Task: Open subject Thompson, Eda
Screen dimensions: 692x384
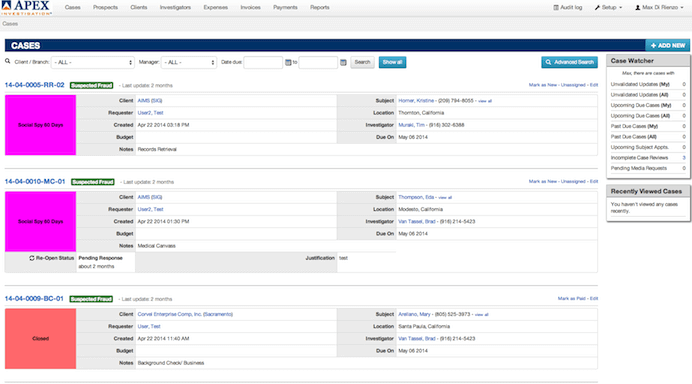Action: pos(416,197)
